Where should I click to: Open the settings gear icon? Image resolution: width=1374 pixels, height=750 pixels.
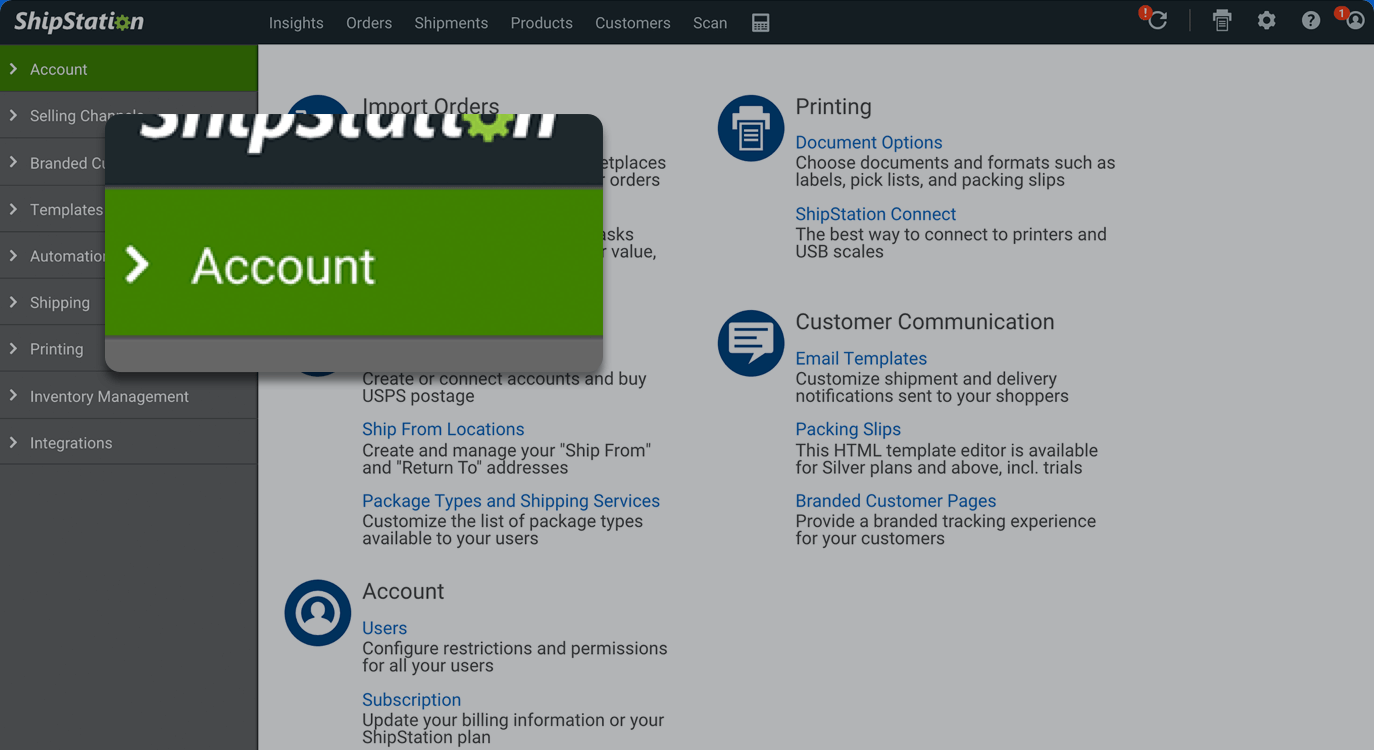[x=1266, y=20]
